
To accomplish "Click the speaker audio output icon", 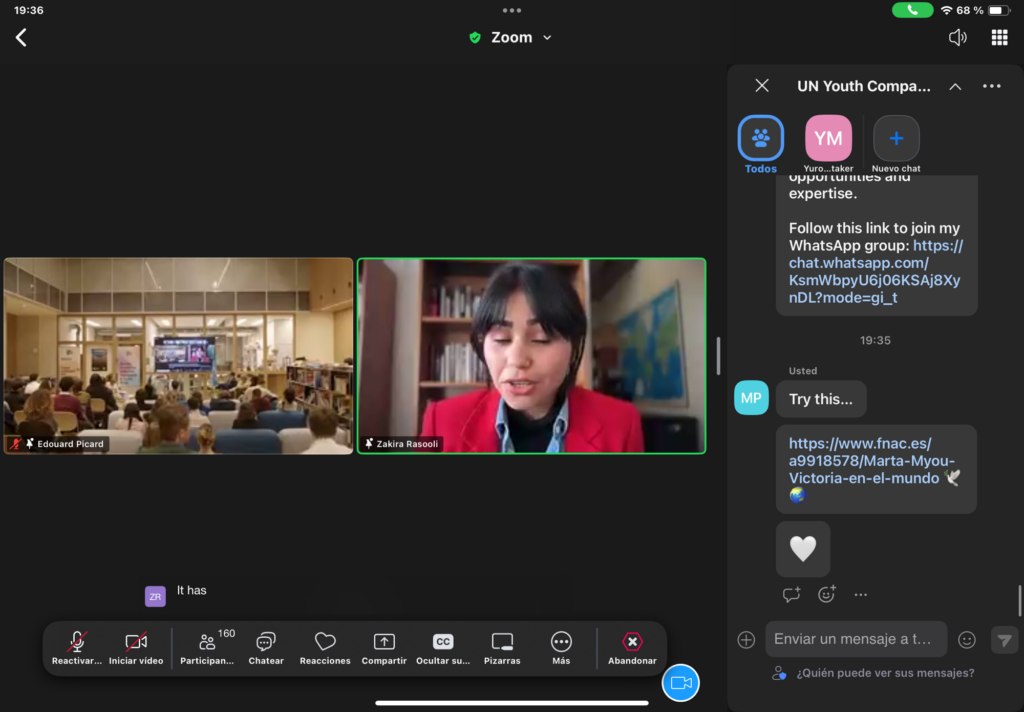I will point(957,38).
